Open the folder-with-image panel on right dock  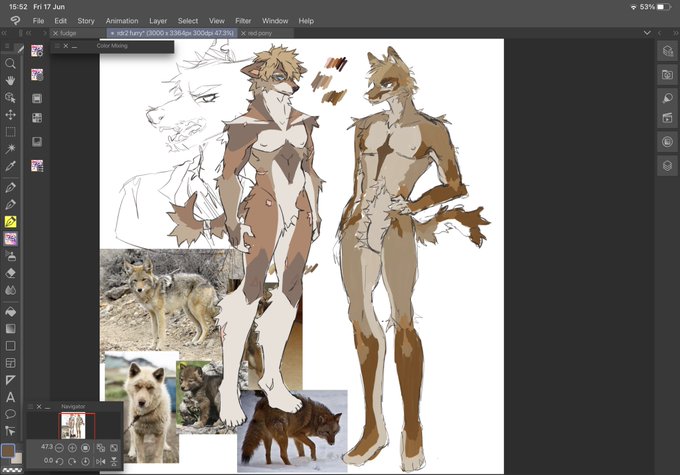[x=667, y=75]
